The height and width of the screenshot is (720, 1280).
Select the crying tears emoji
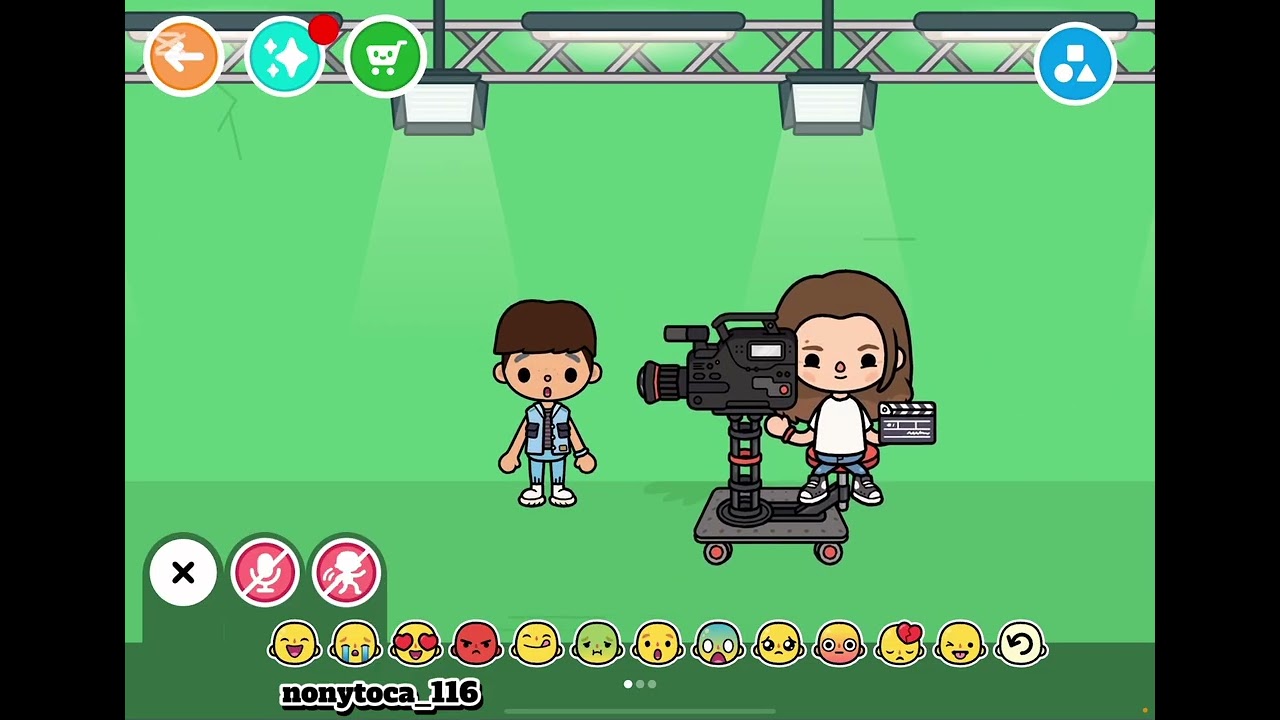(x=355, y=644)
